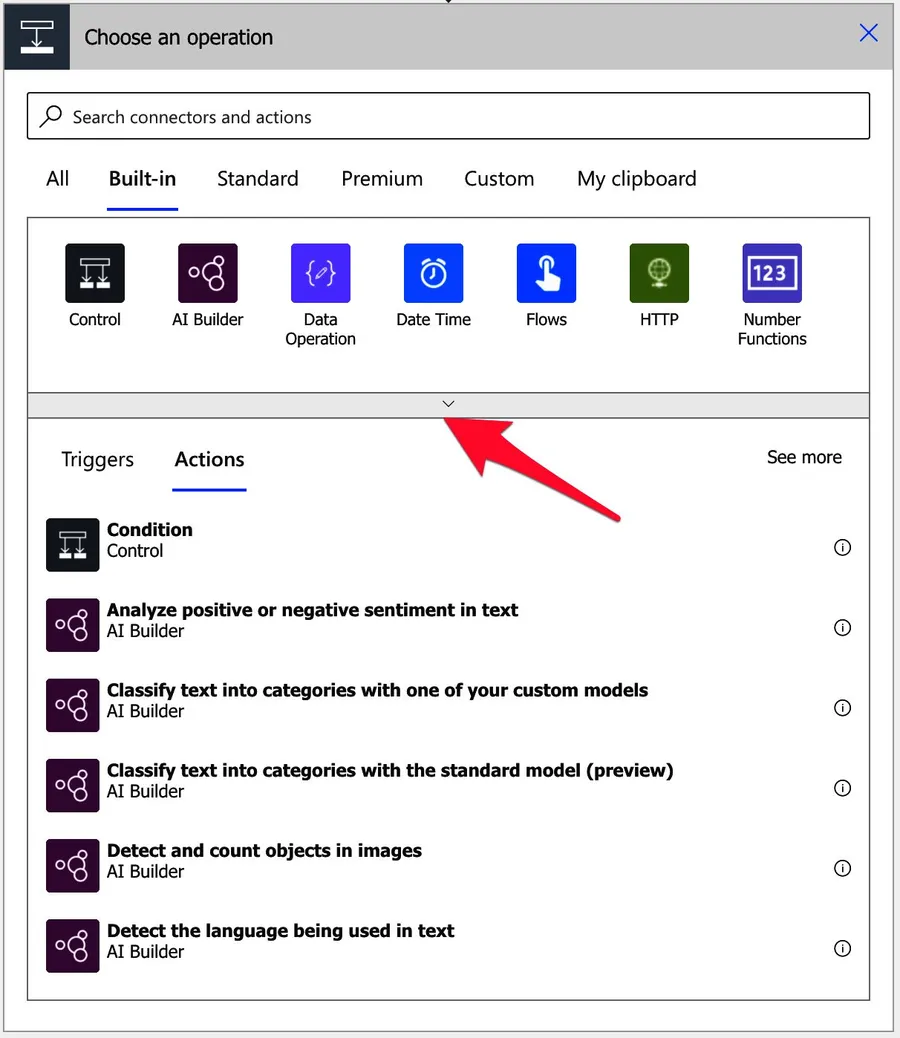Open the Premium connectors tab
The height and width of the screenshot is (1038, 900).
pos(382,179)
